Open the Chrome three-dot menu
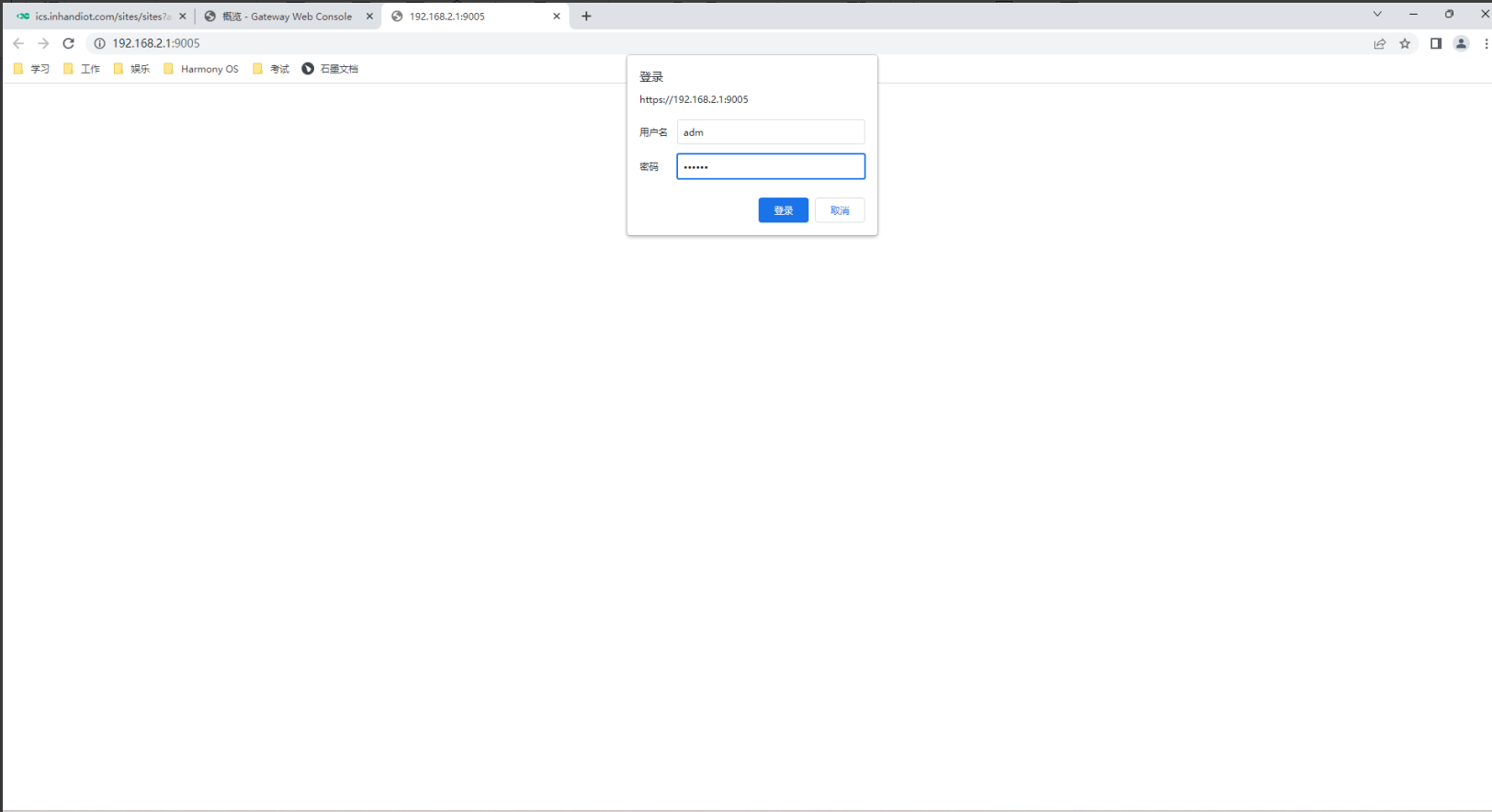This screenshot has height=812, width=1492. (1485, 43)
